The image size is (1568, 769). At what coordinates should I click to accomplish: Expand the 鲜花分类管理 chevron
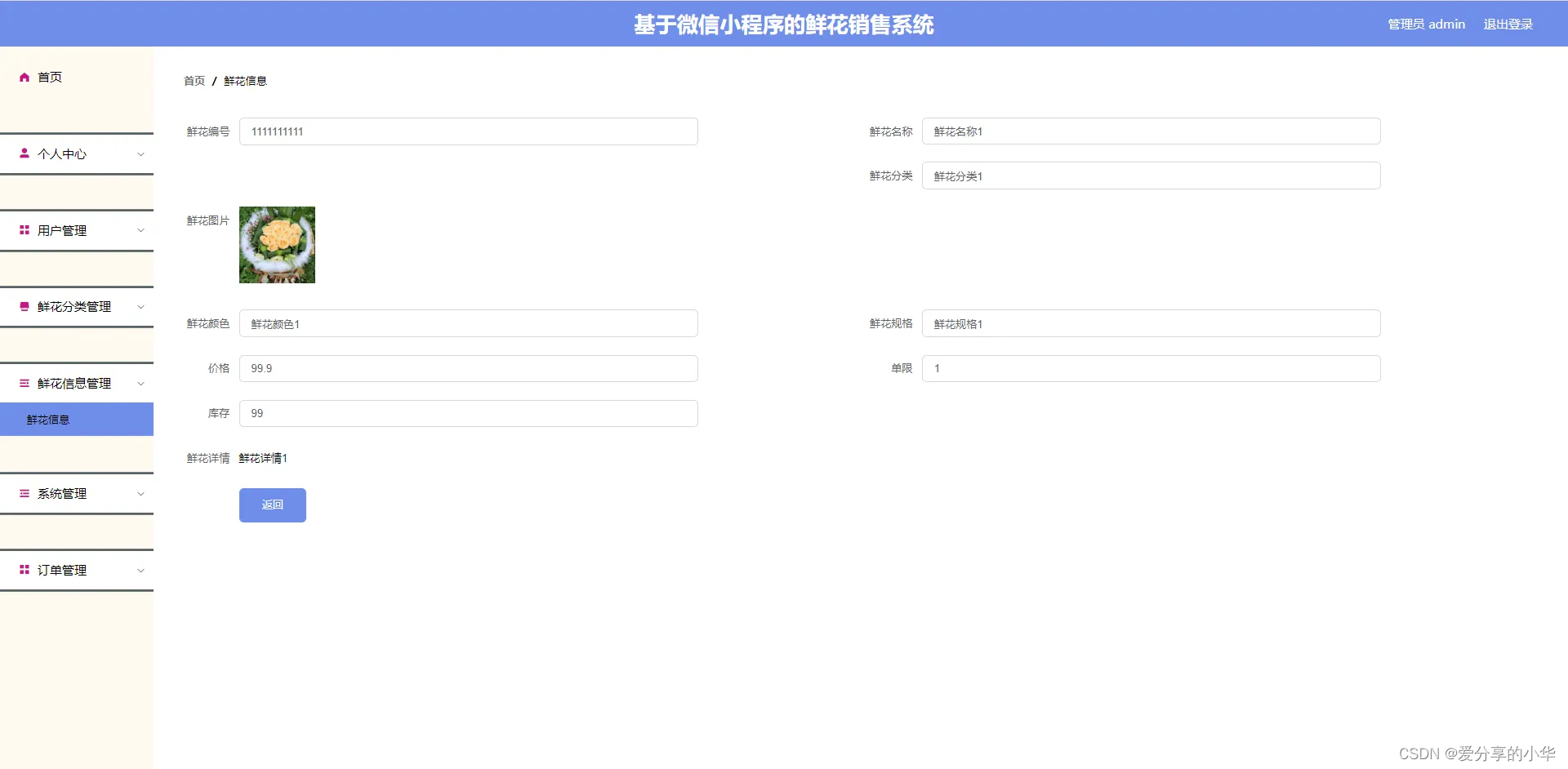coord(140,307)
